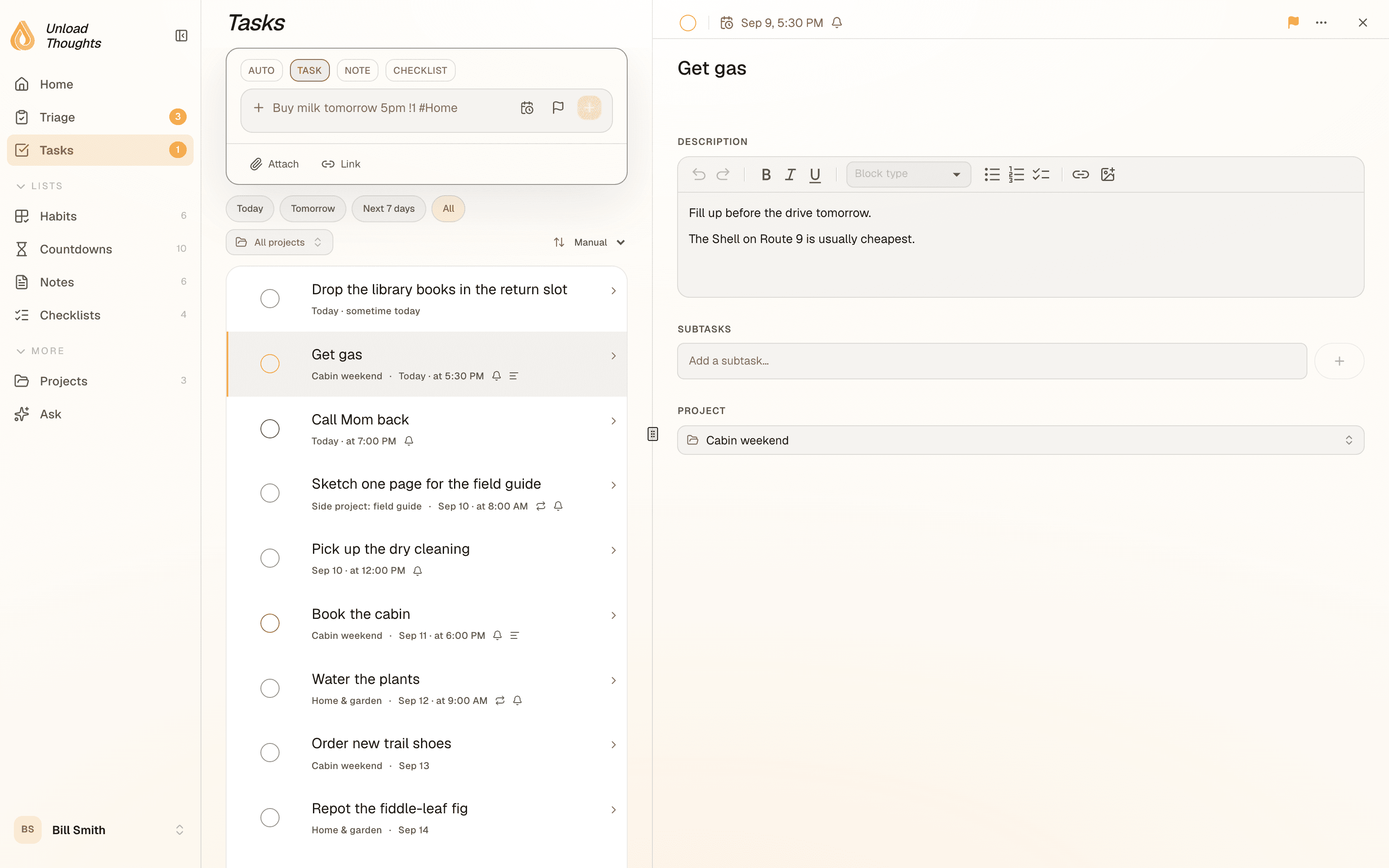Screen dimensions: 1389x868
Task: Check off 'Pick up the dry cleaning'
Action: click(x=270, y=558)
